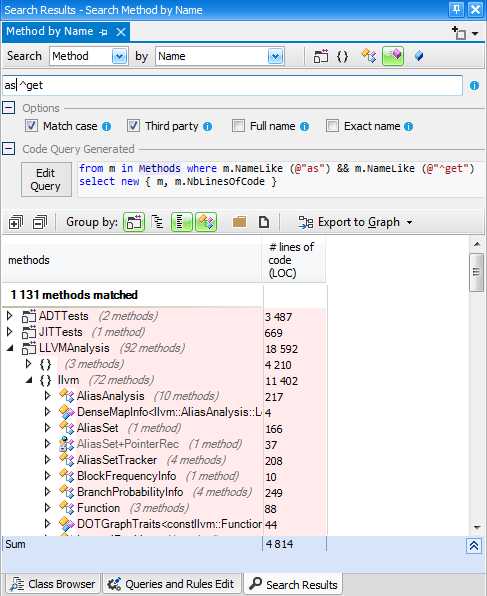
Task: Open the Queries and Rules Edit tab
Action: pyautogui.click(x=172, y=584)
